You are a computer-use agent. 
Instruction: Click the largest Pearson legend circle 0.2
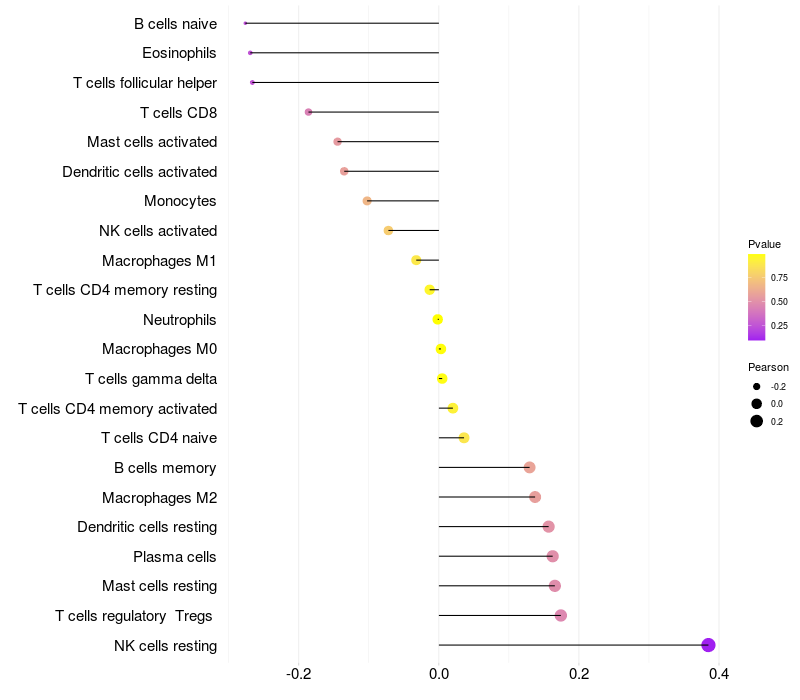(756, 421)
